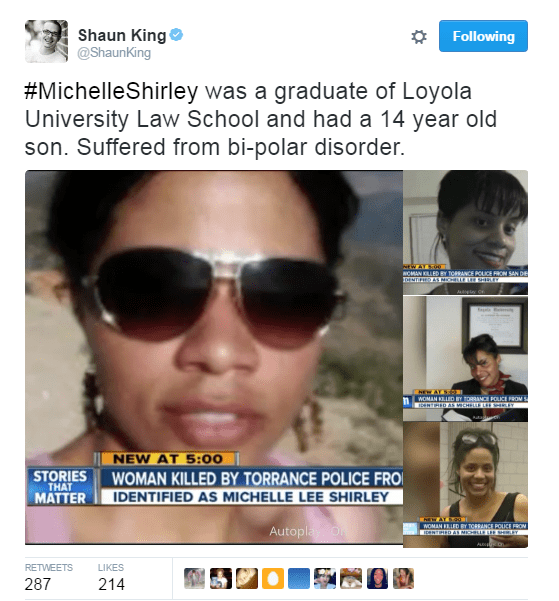Open the third liker avatar
Screen dimensions: 559x601
[x=247, y=578]
